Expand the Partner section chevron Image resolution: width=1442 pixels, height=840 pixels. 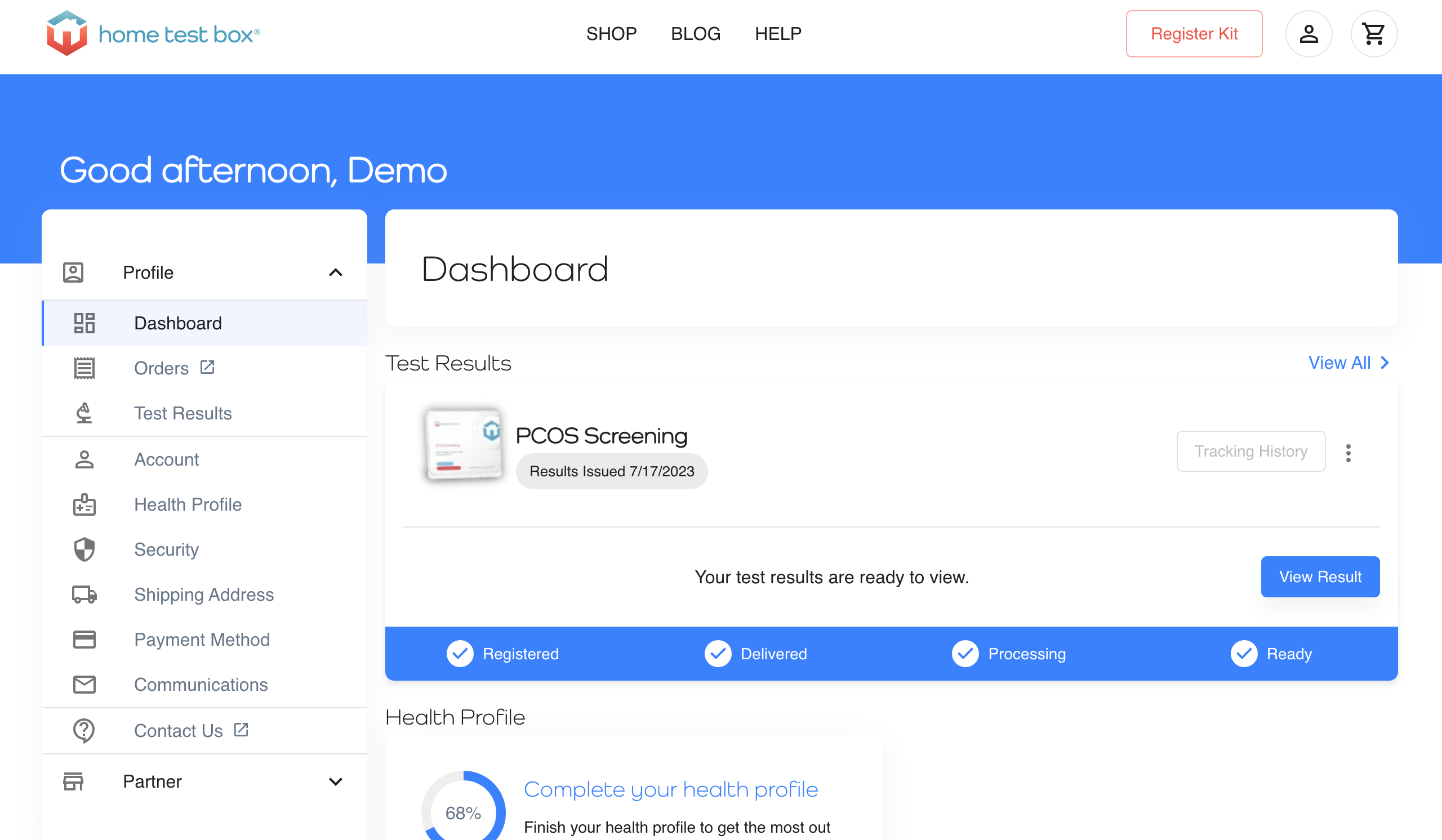[336, 781]
